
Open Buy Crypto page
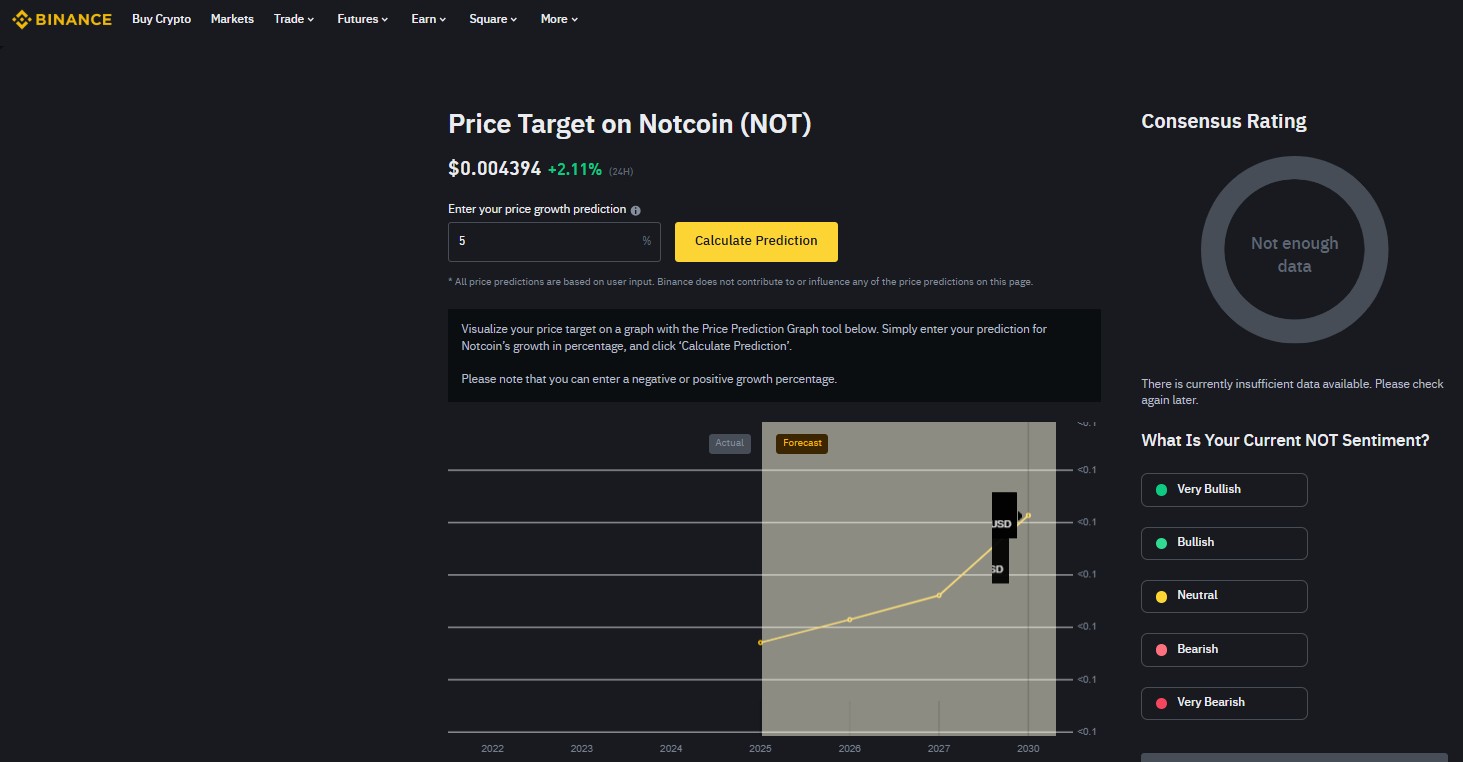(161, 19)
